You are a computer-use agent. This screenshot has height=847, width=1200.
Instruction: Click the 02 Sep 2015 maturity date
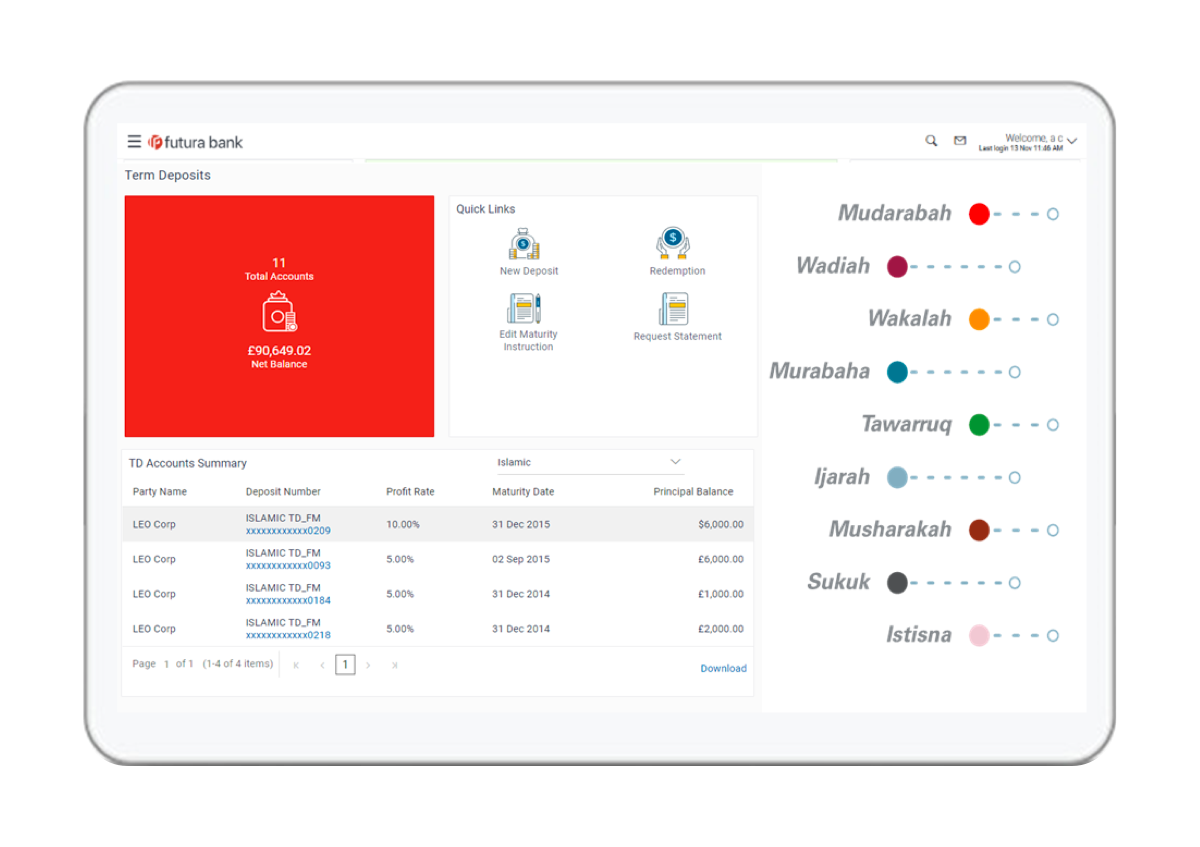tap(521, 559)
